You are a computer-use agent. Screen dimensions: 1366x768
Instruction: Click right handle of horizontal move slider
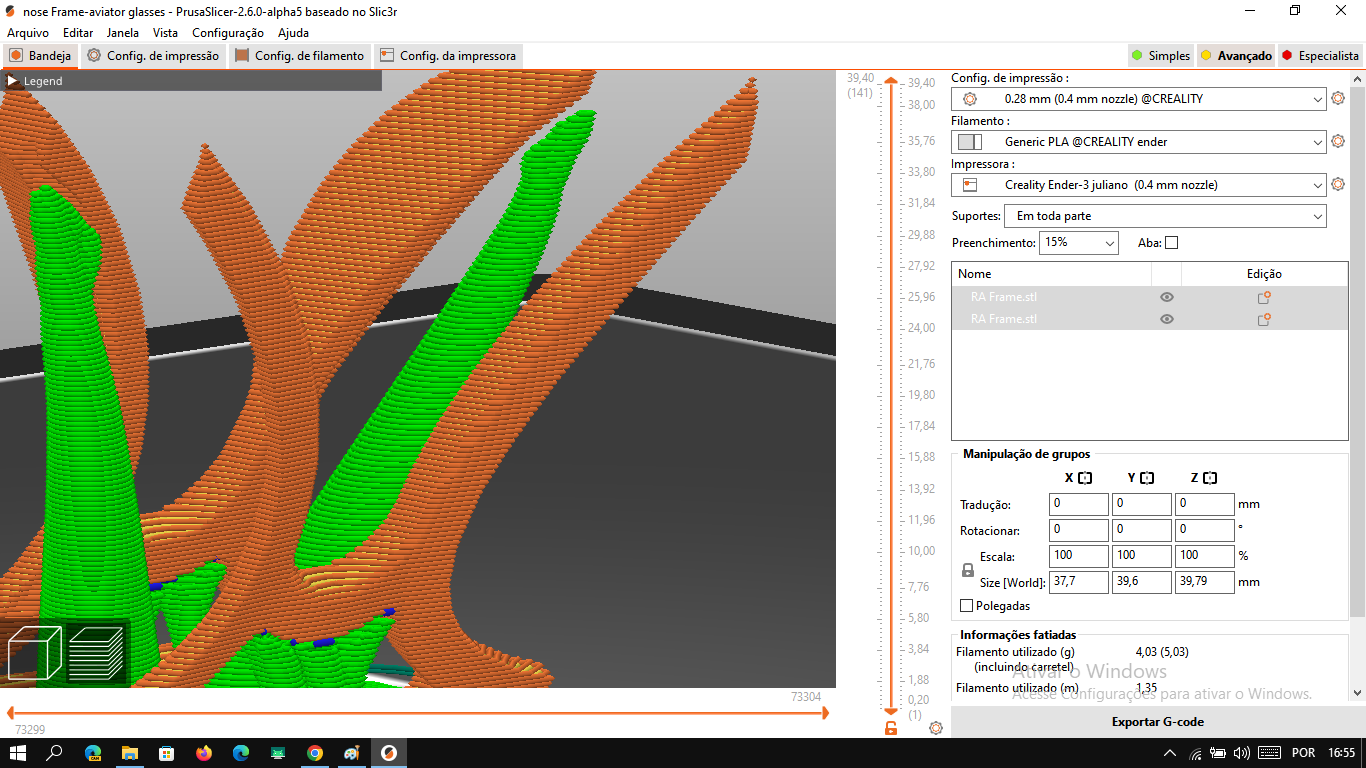coord(824,713)
